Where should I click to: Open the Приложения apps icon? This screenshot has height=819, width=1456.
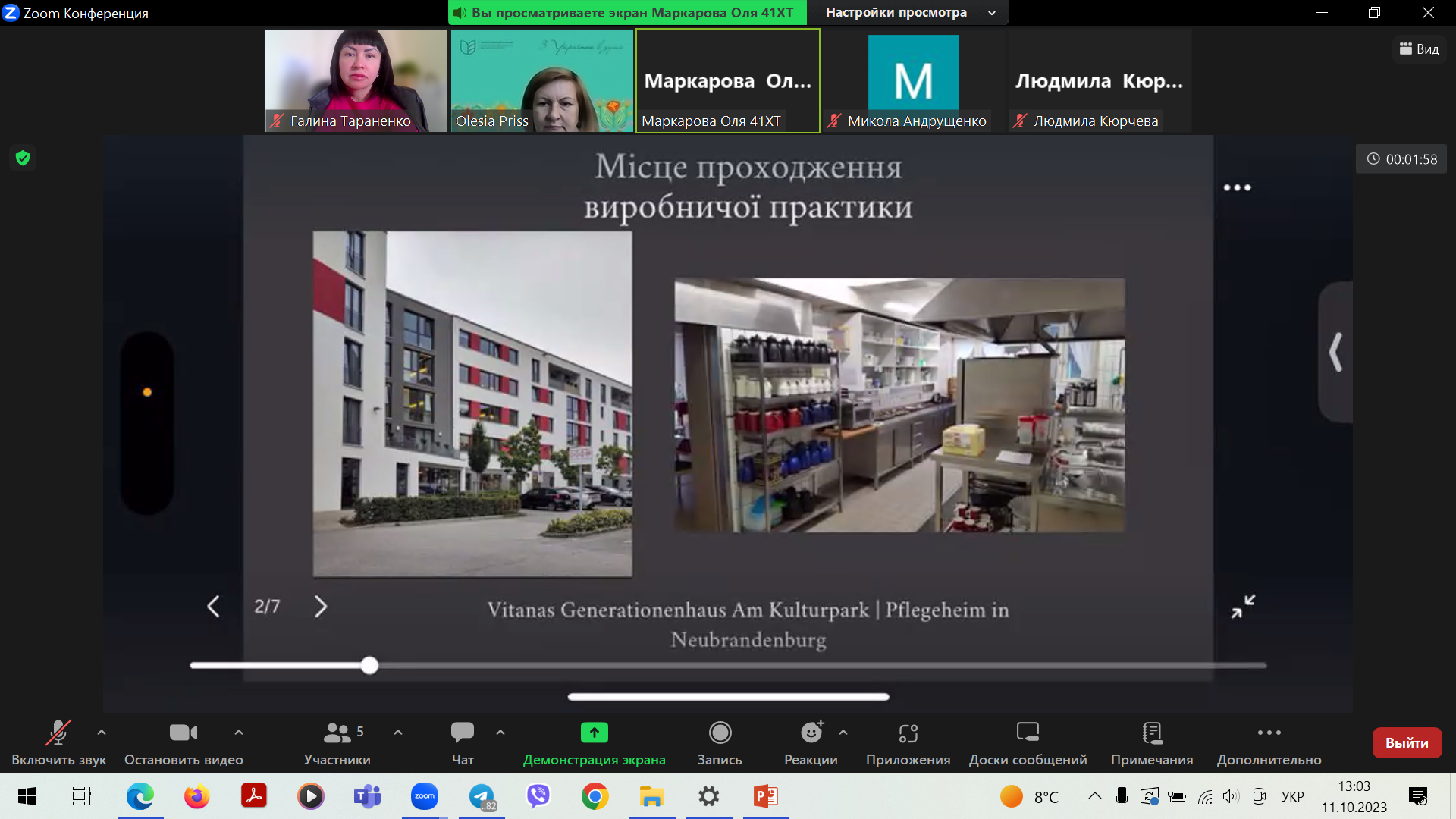click(908, 733)
